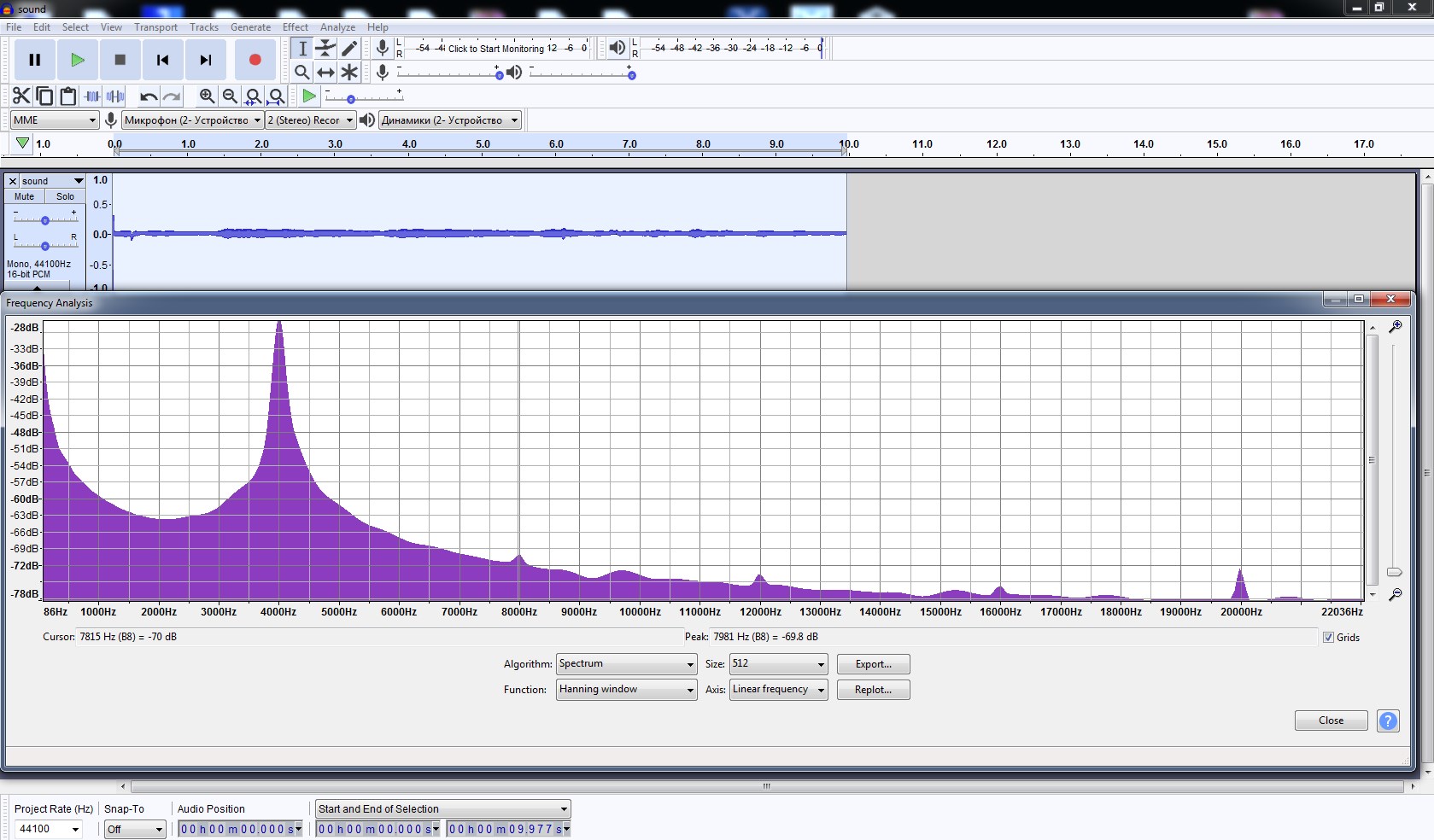Skip to start of track
Screen dimensions: 1434x840
click(163, 60)
